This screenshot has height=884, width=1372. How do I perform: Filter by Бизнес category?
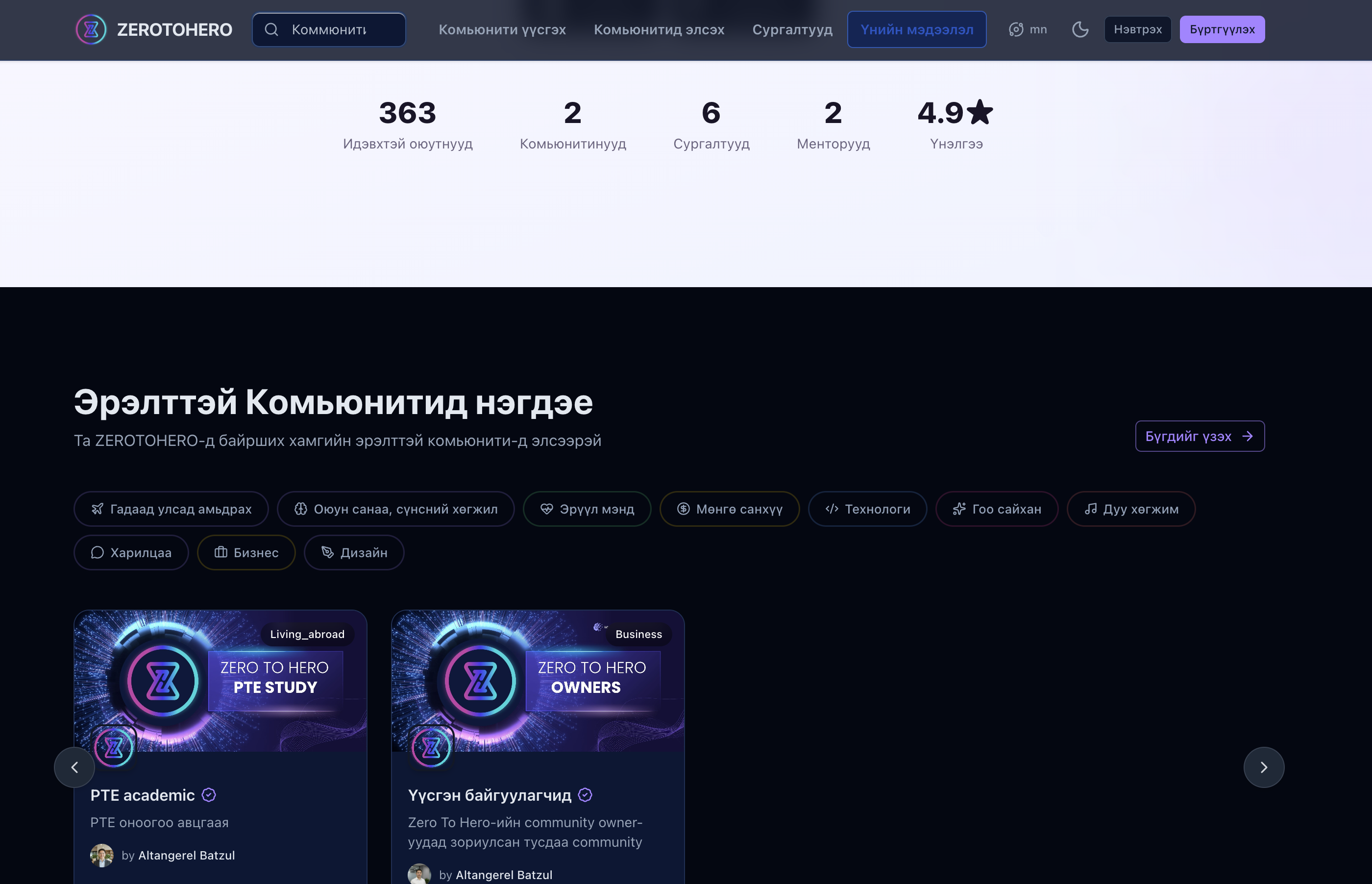pos(246,552)
